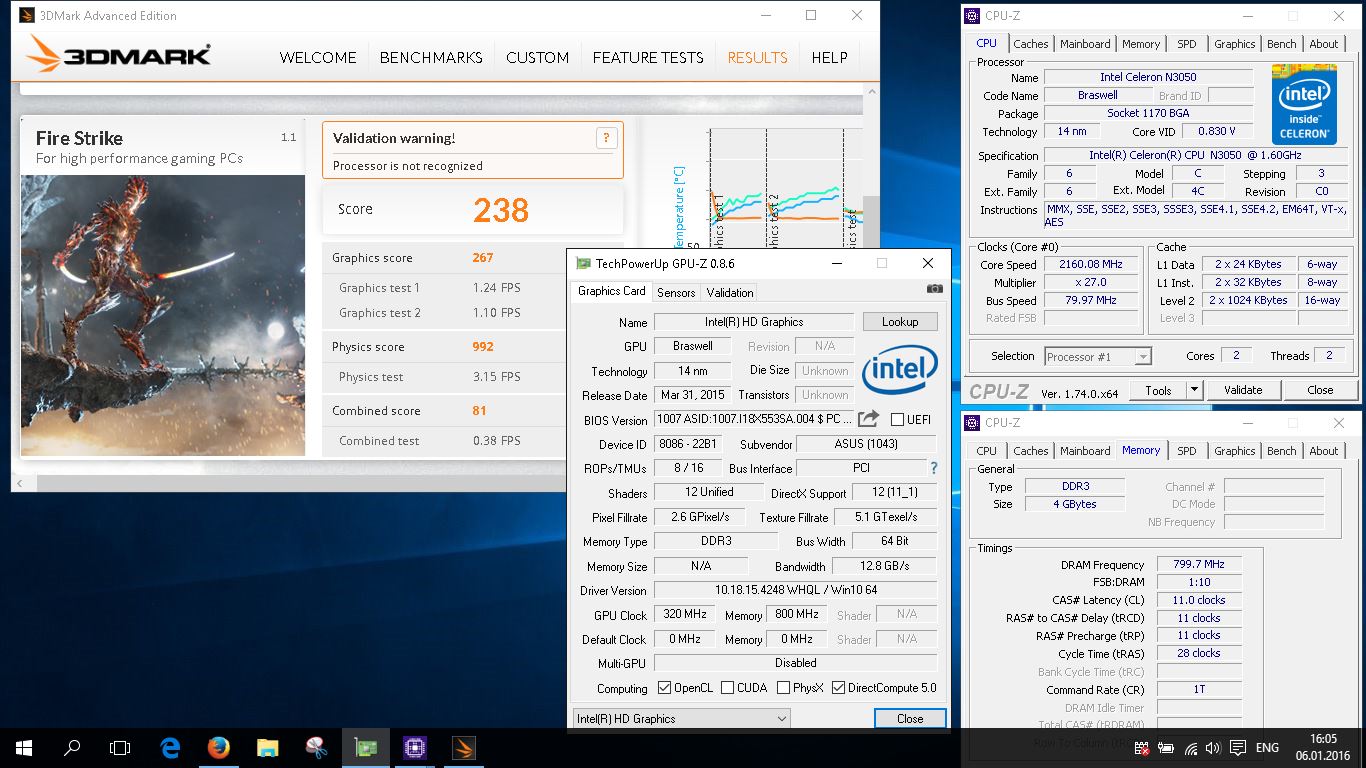Switch to Sensors tab in GPU-Z
This screenshot has height=768, width=1366.
[676, 293]
